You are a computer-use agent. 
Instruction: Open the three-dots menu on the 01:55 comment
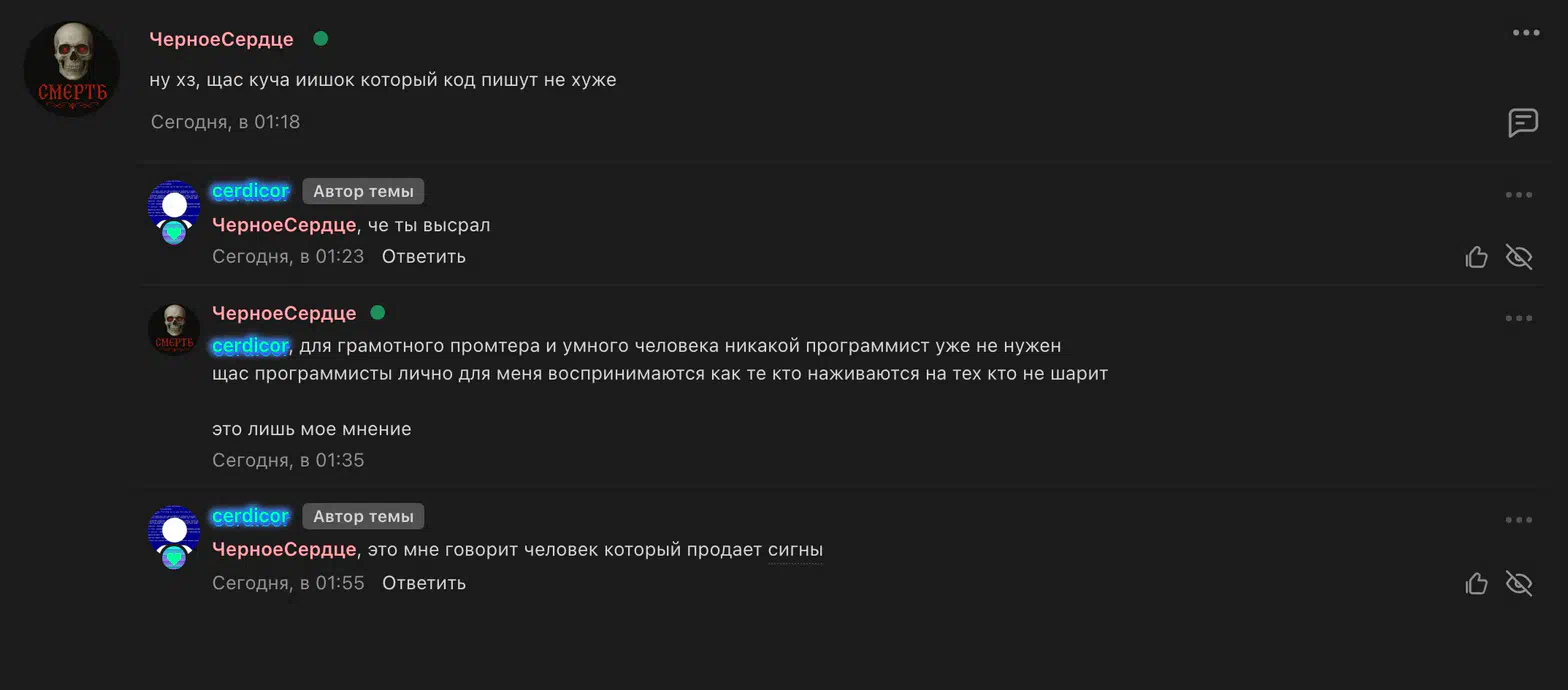(1518, 520)
